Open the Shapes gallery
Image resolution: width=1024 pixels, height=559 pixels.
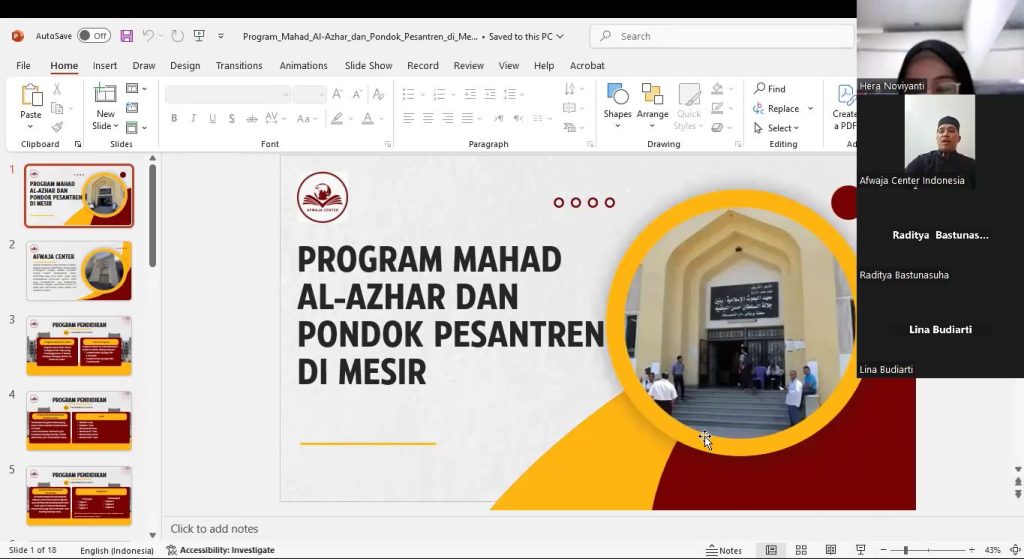[x=617, y=105]
